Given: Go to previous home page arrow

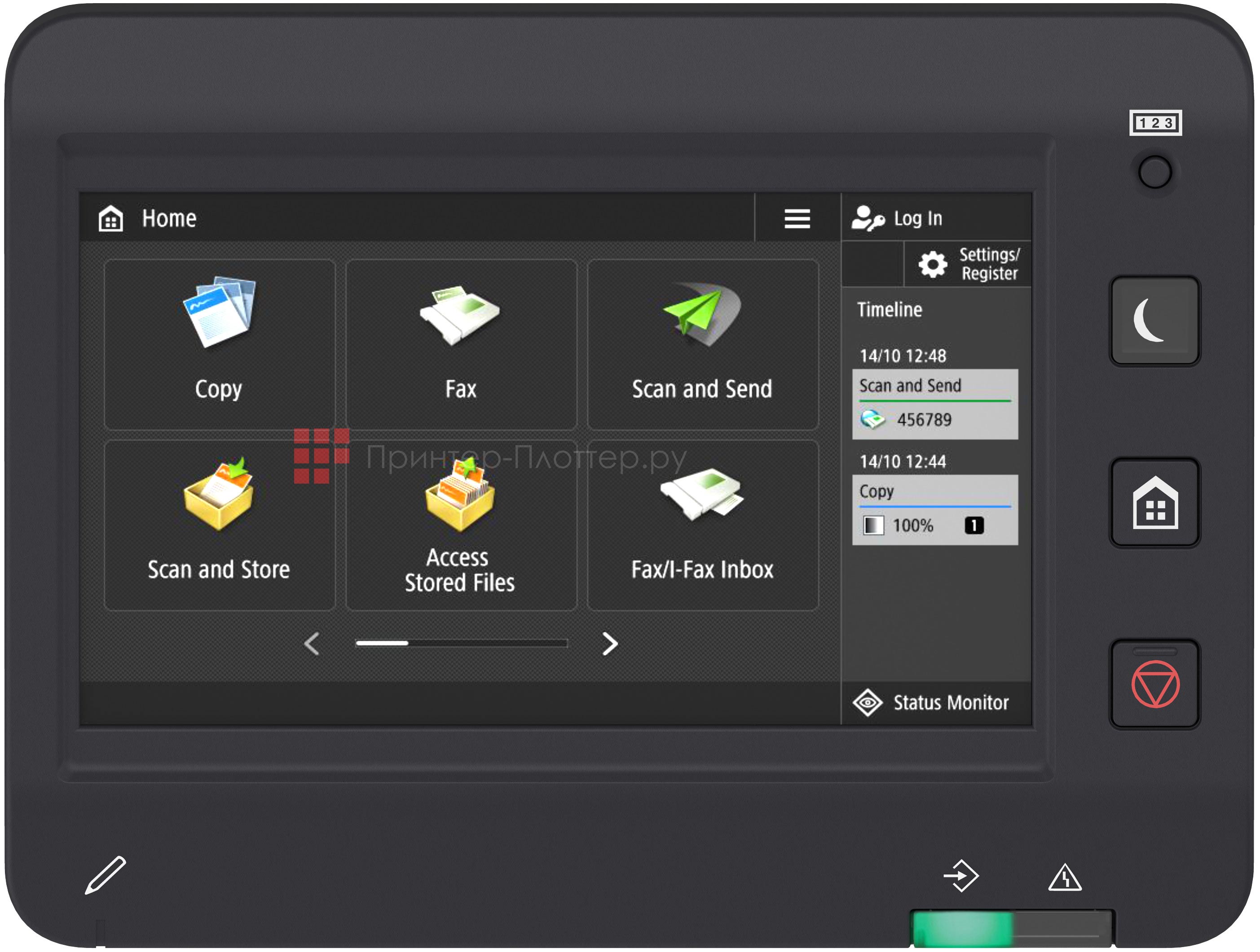Looking at the screenshot, I should pyautogui.click(x=312, y=644).
